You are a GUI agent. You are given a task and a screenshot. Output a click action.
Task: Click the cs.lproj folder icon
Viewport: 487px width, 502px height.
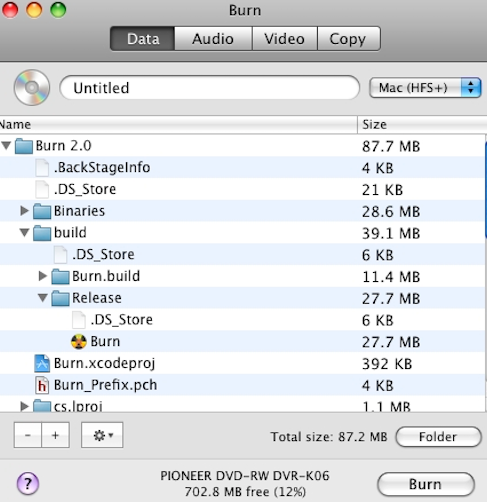[42, 406]
